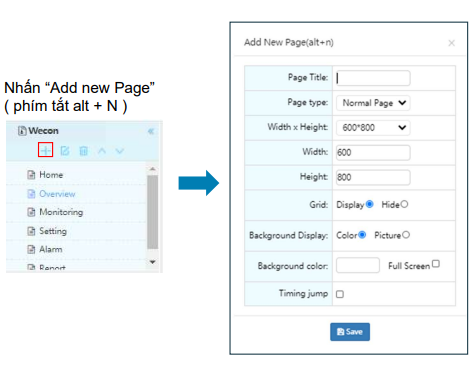Image resolution: width=475 pixels, height=374 pixels.
Task: Click the Save button
Action: 350,332
